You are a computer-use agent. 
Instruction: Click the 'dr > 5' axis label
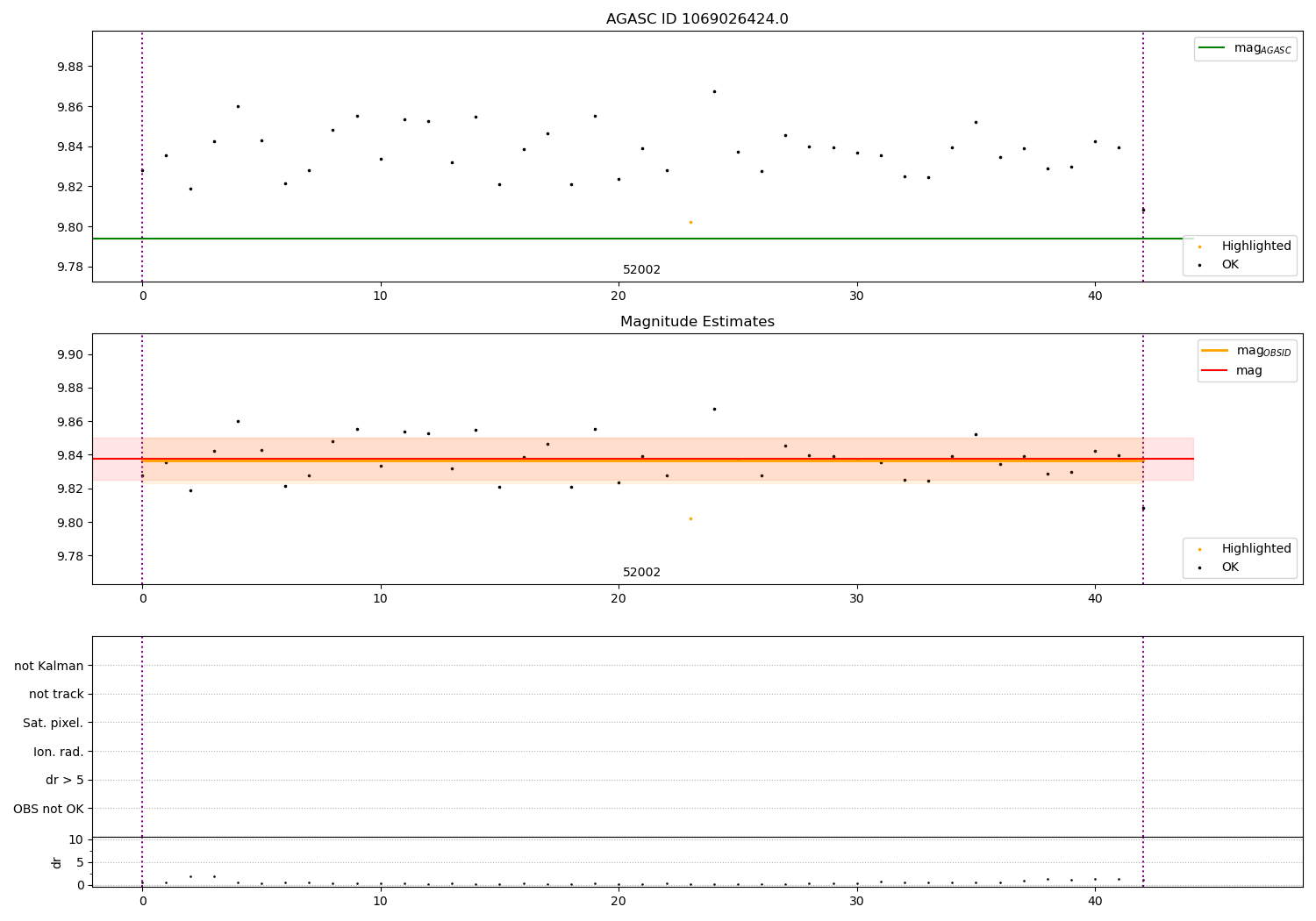click(65, 780)
